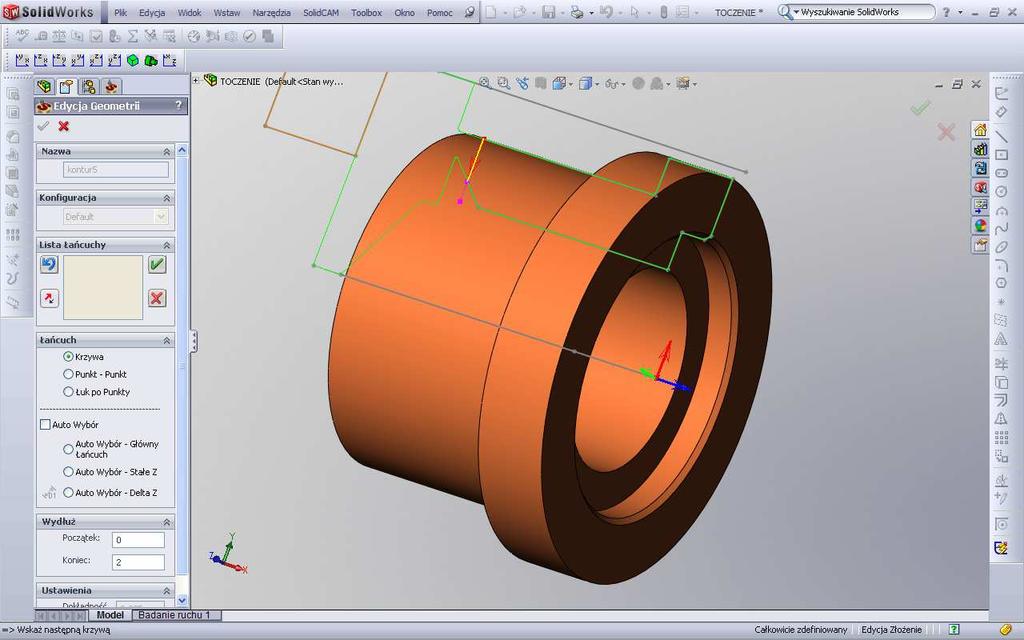Screen dimensions: 1024x640
Task: Open the Okno menu
Action: coord(404,12)
